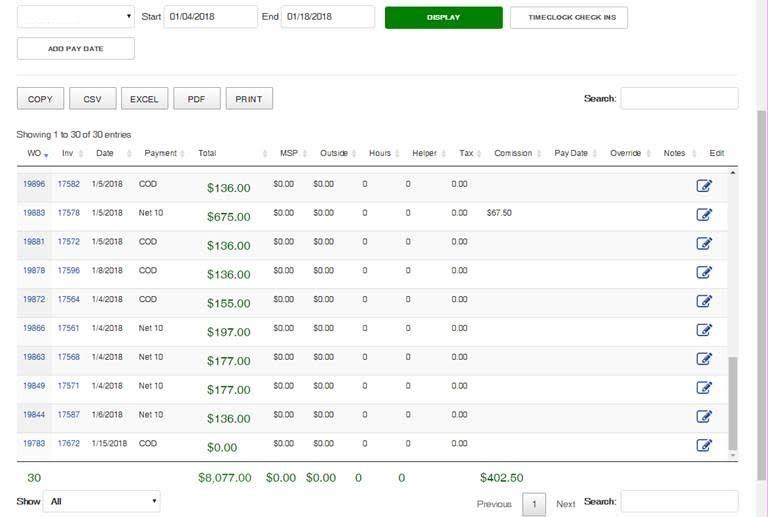Open the Show entries dropdown set to All
The height and width of the screenshot is (517, 768).
[x=101, y=501]
